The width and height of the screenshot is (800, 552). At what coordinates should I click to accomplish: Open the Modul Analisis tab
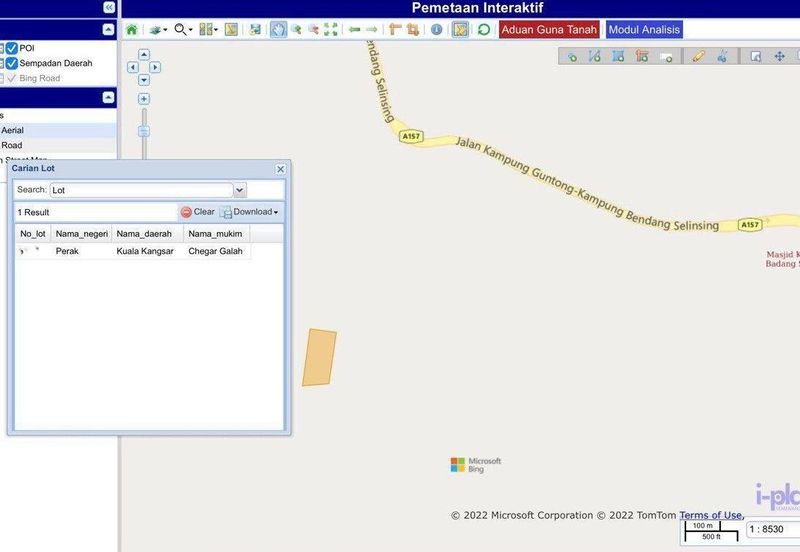click(644, 30)
